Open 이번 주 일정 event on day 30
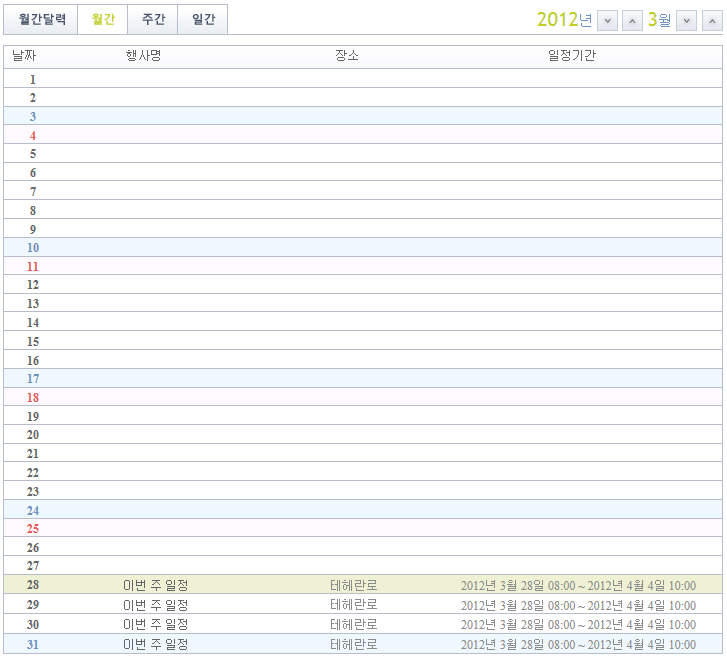Screen dimensions: 727x658 [155, 624]
